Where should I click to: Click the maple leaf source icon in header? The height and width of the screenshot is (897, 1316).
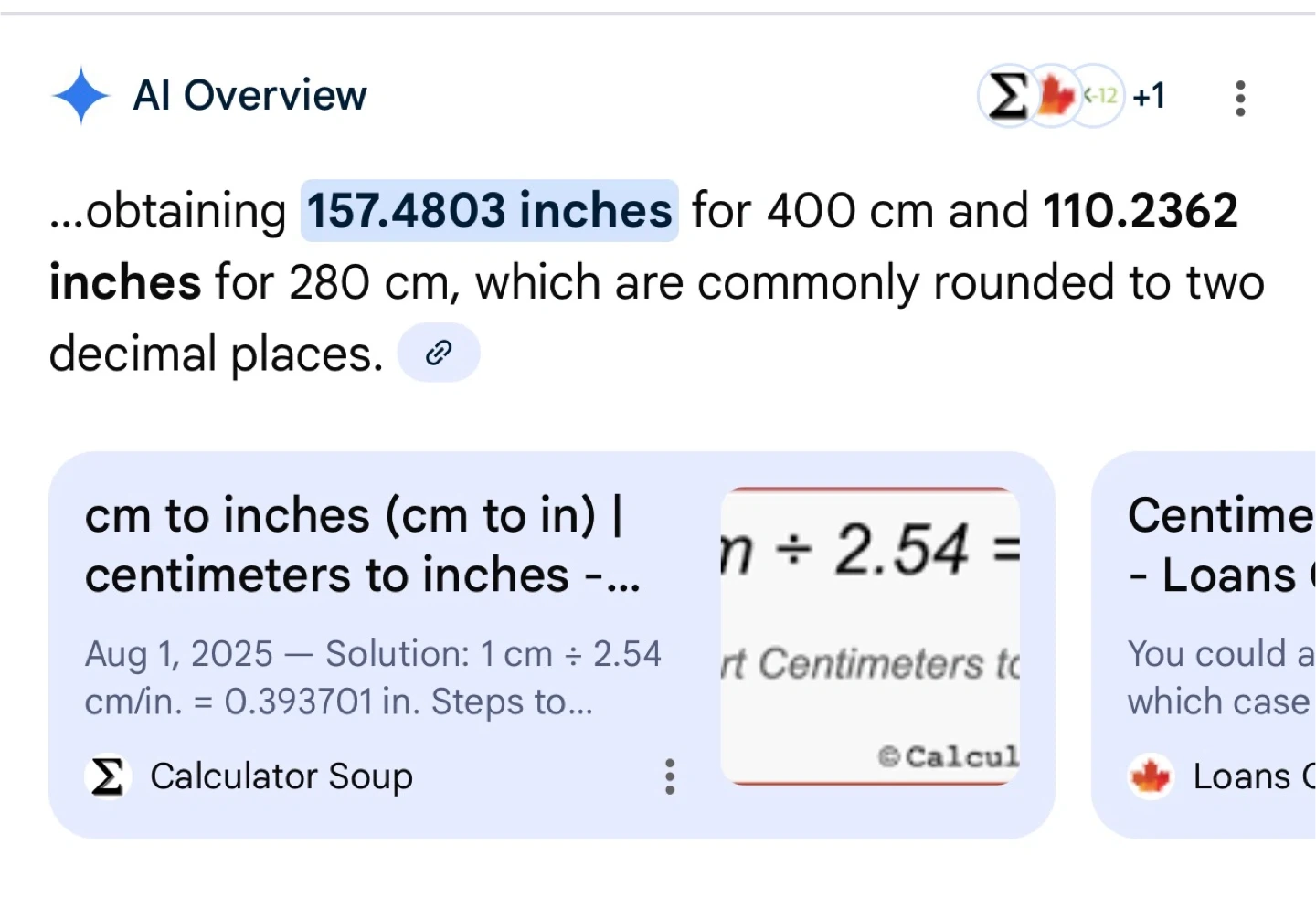(1054, 95)
